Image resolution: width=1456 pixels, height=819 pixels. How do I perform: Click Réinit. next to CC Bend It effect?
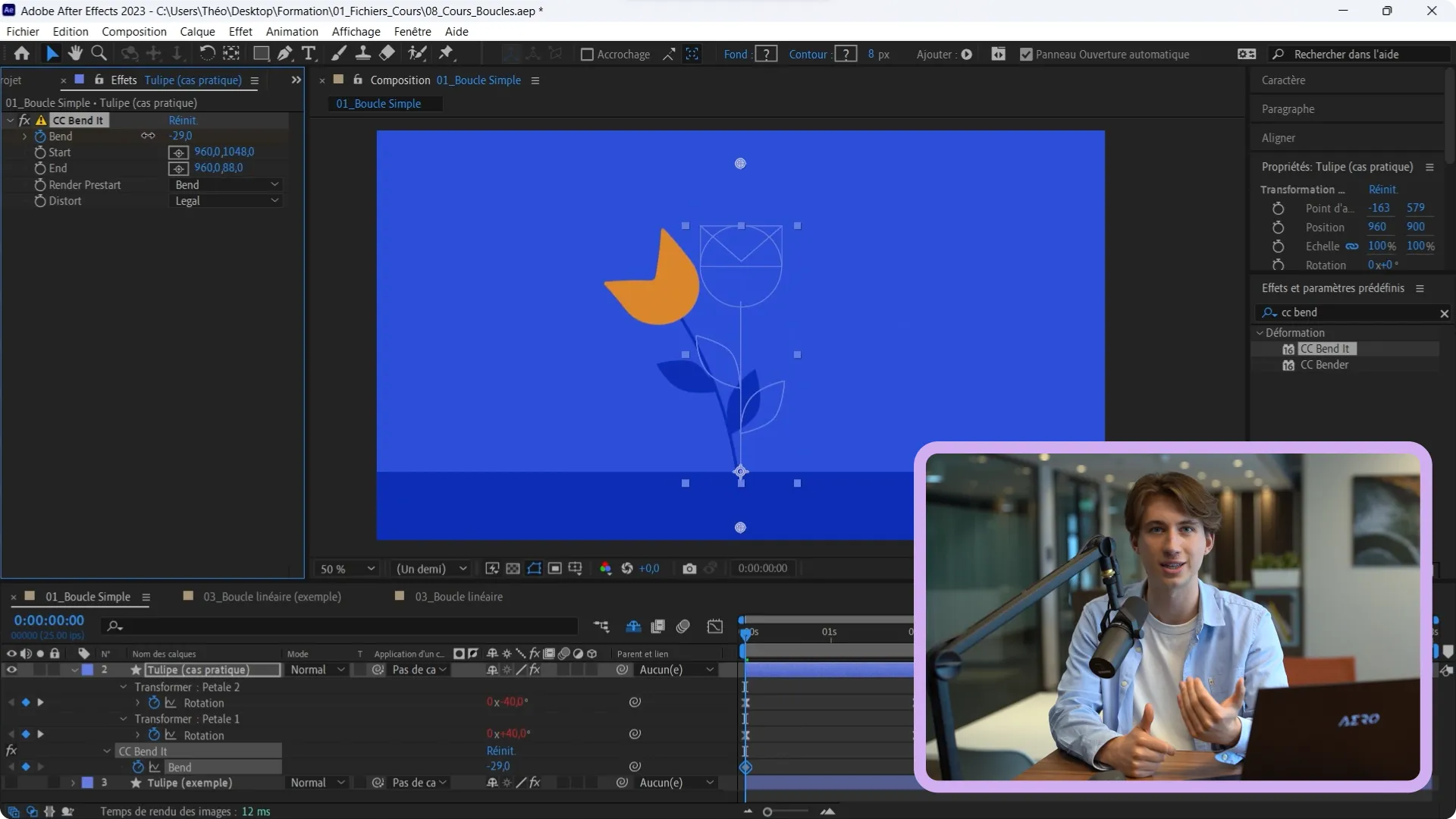pyautogui.click(x=183, y=121)
